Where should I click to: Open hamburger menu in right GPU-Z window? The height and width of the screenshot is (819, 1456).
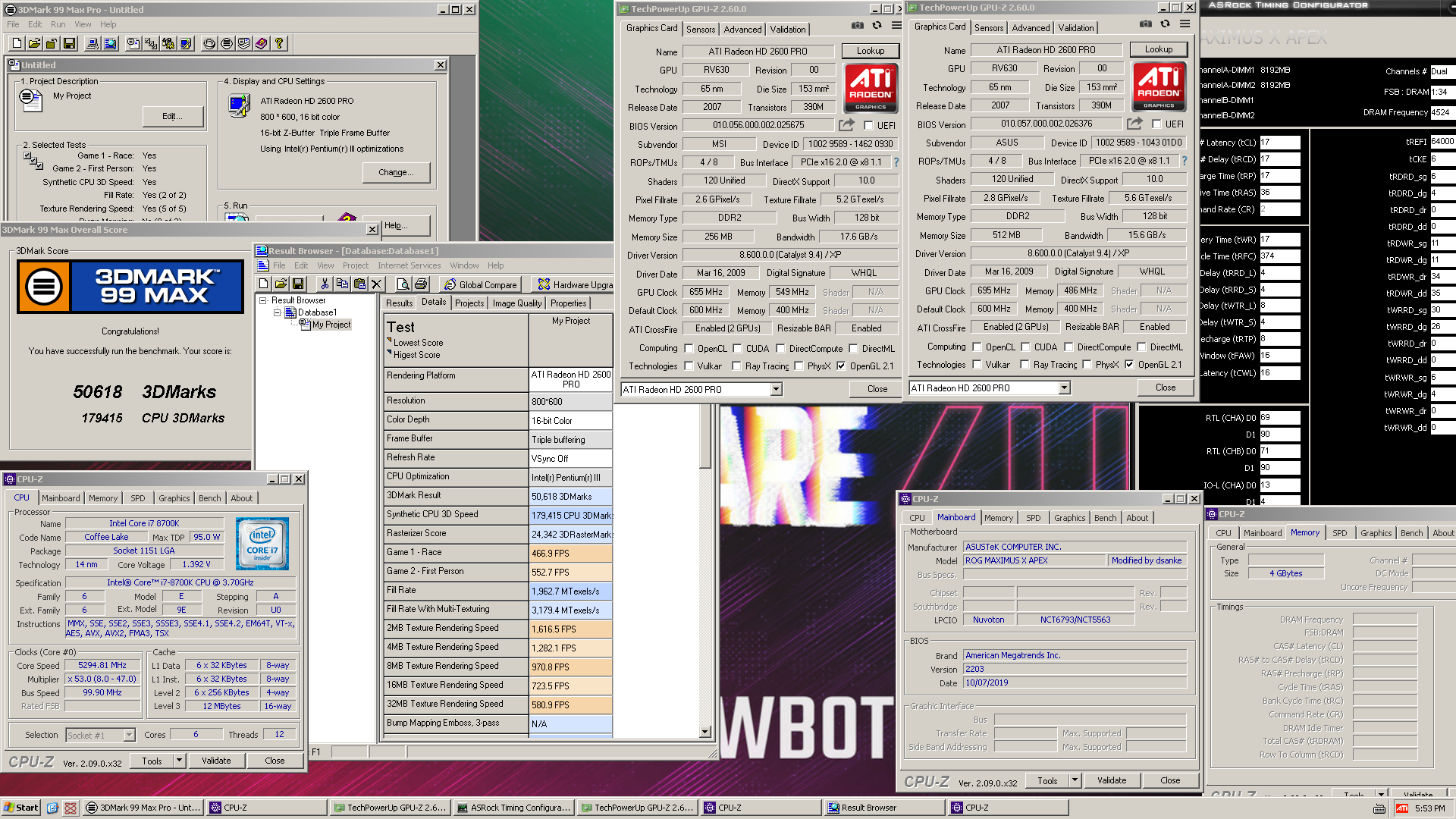[1185, 24]
